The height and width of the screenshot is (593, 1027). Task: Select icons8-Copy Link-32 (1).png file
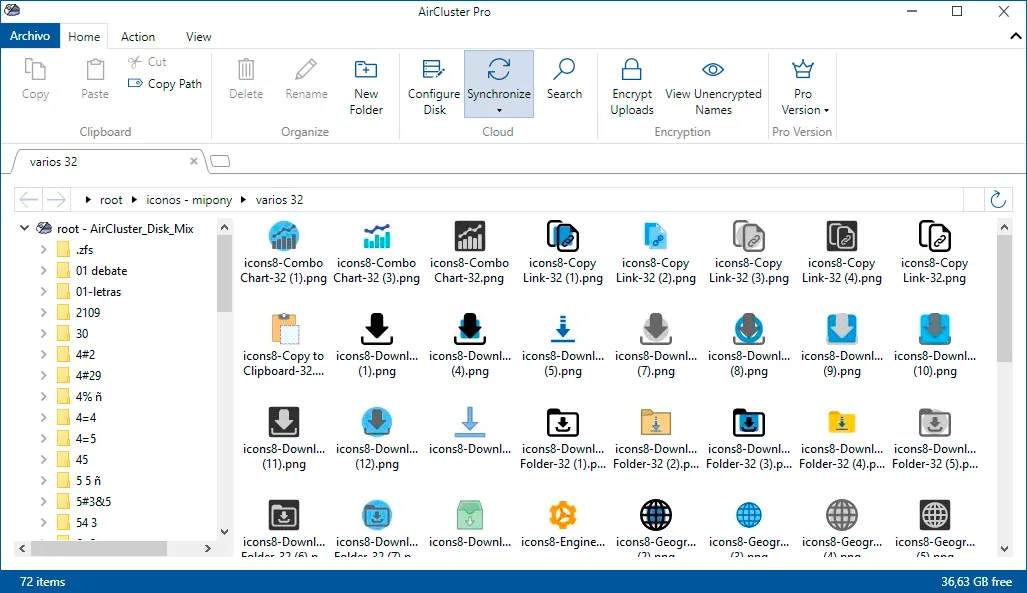pos(563,253)
